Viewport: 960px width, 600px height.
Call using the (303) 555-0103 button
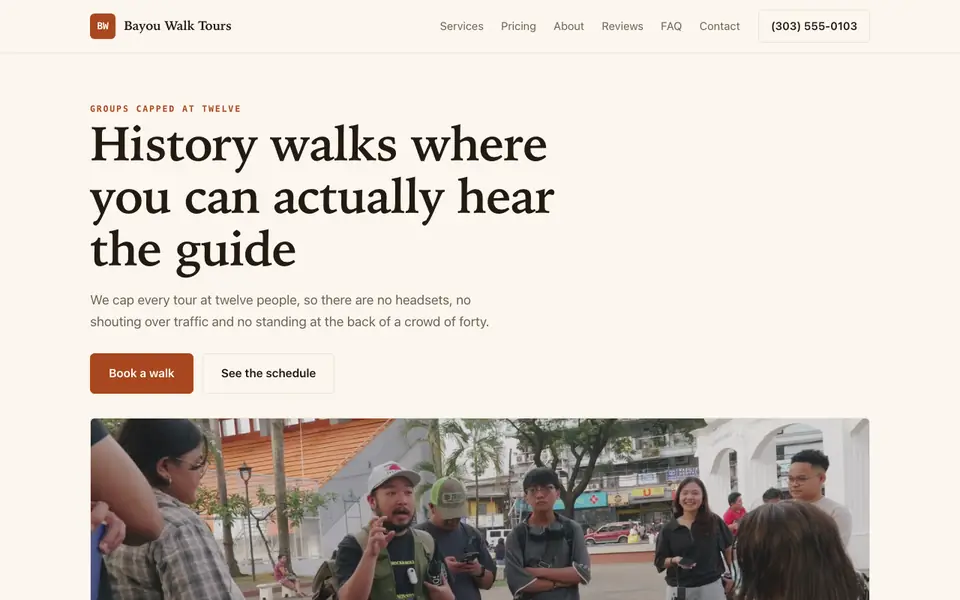pyautogui.click(x=814, y=26)
